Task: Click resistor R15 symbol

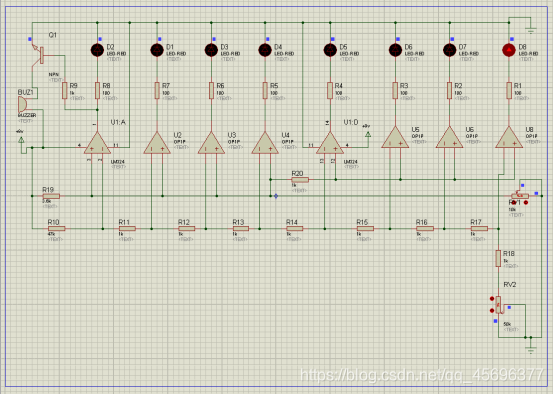Action: 365,229
